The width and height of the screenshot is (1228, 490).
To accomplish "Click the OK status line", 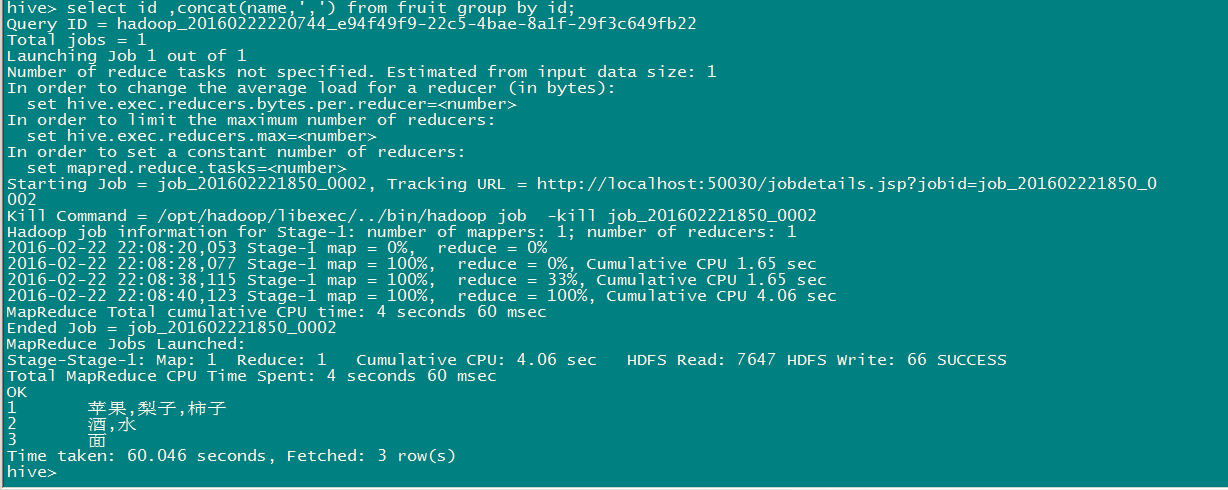I will (x=17, y=392).
